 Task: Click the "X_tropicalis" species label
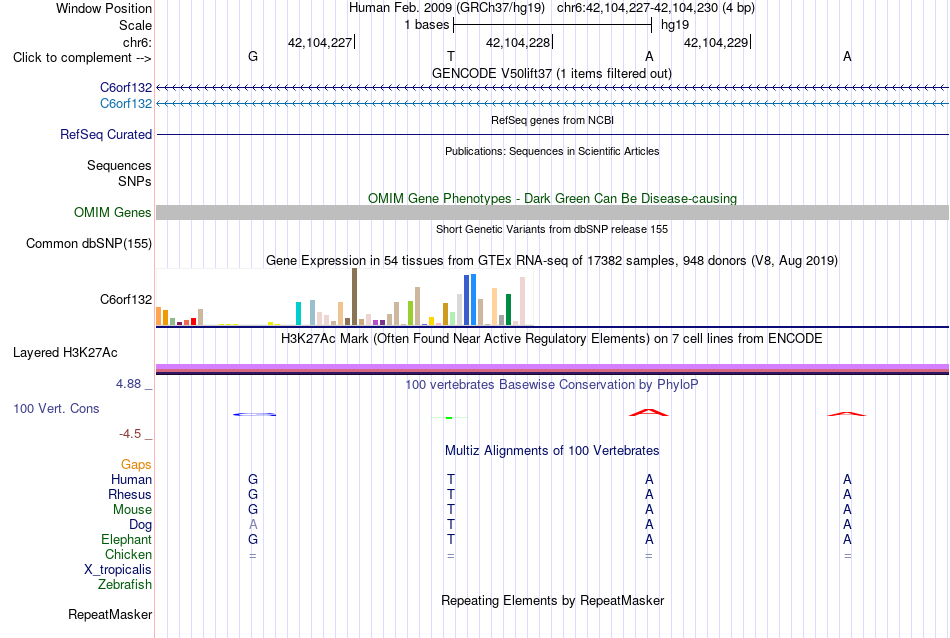click(x=118, y=570)
